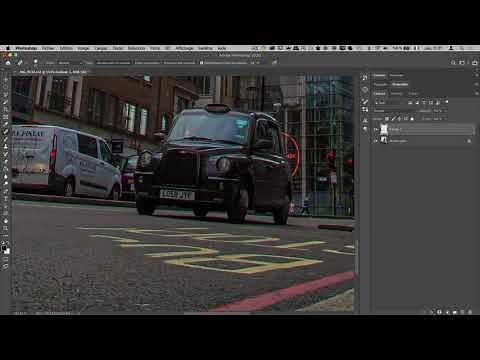This screenshot has height=360, width=480.
Task: Select the Pen tool
Action: point(6,191)
